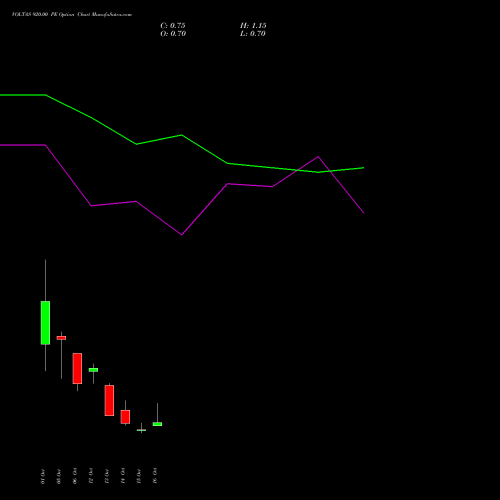Select the tall green candlestick for 01 Oct
Viewport: 500px width, 500px height.
tap(45, 323)
